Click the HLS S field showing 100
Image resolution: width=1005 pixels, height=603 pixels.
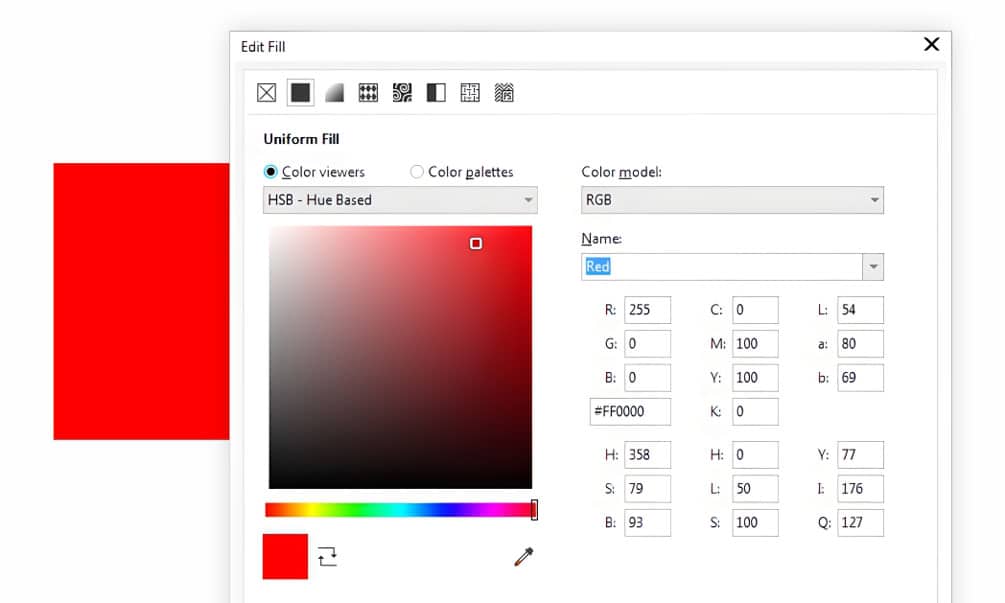(755, 522)
